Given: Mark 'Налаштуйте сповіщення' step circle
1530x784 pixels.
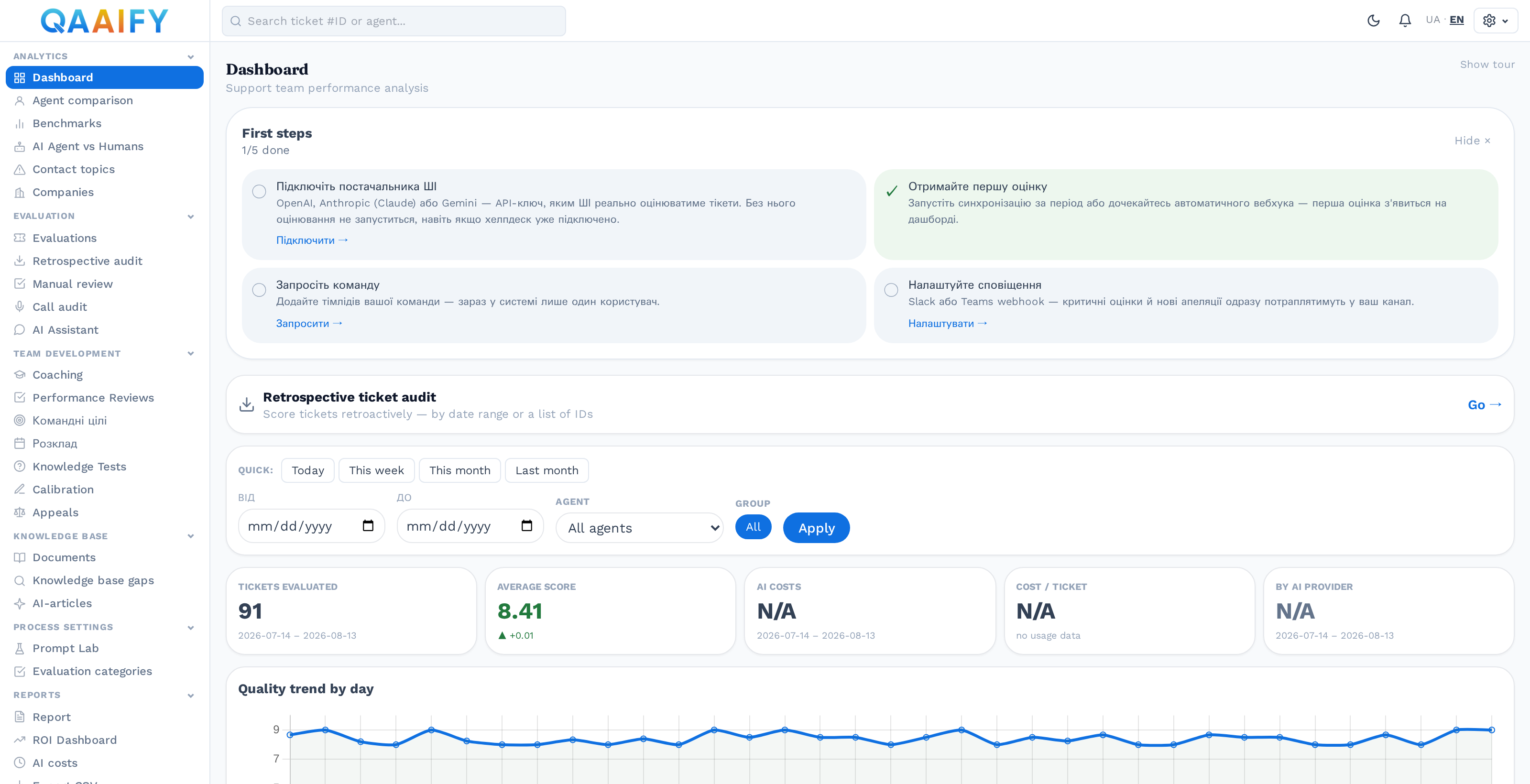Looking at the screenshot, I should point(891,290).
